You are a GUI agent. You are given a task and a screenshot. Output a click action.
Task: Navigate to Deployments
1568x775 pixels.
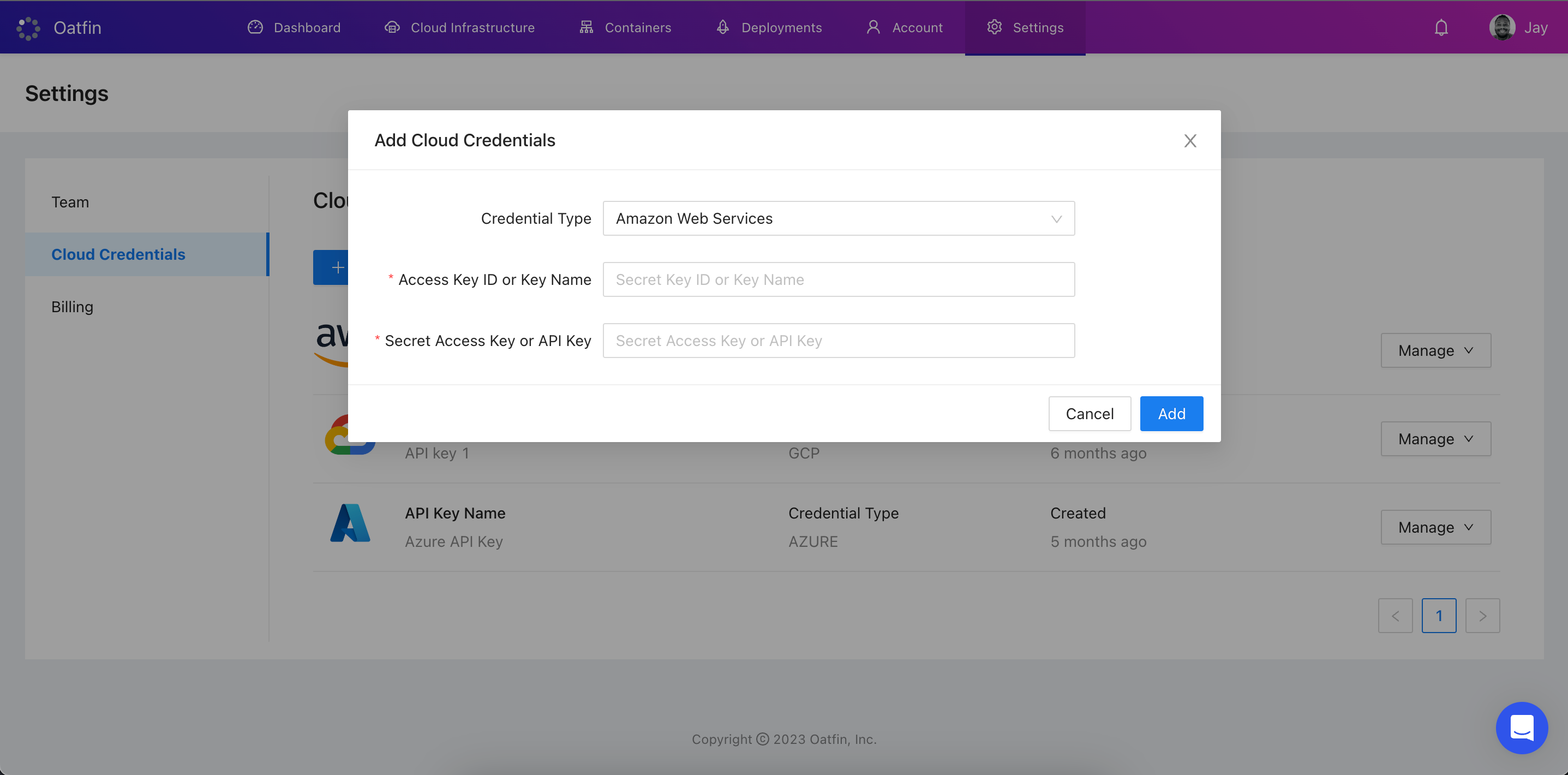(x=769, y=27)
